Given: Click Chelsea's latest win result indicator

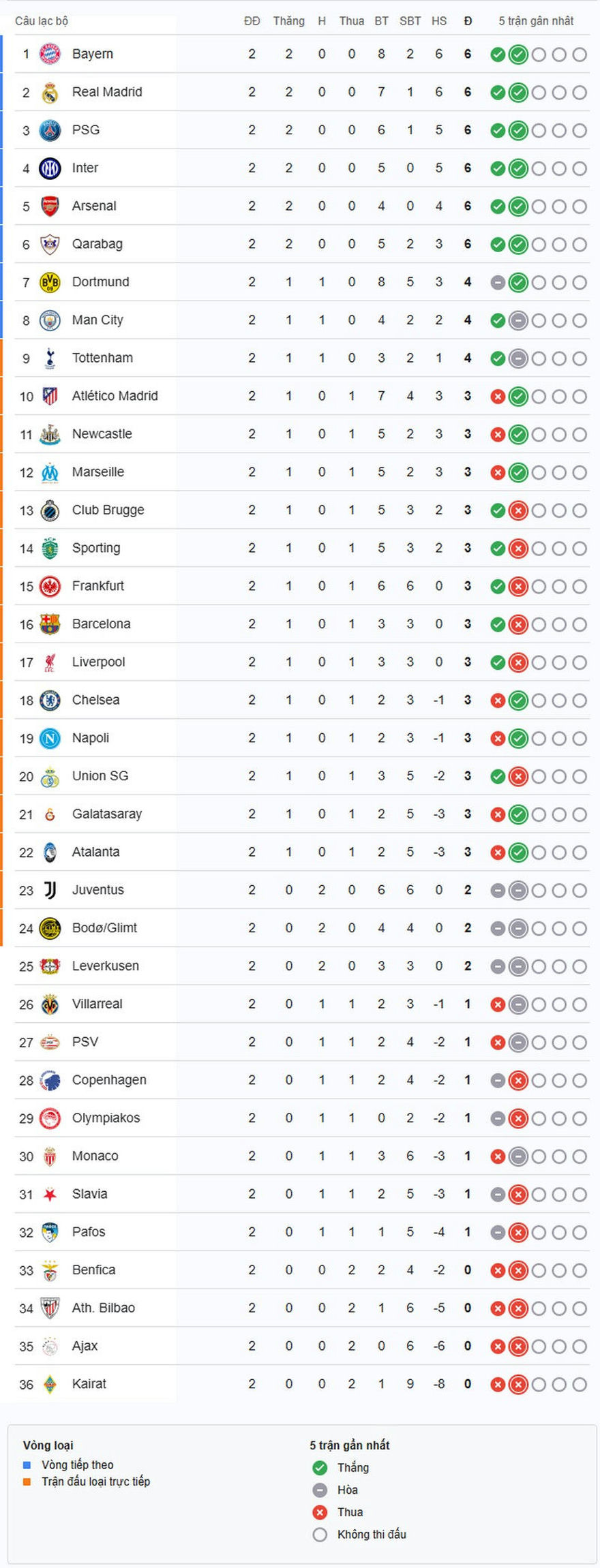Looking at the screenshot, I should [518, 701].
